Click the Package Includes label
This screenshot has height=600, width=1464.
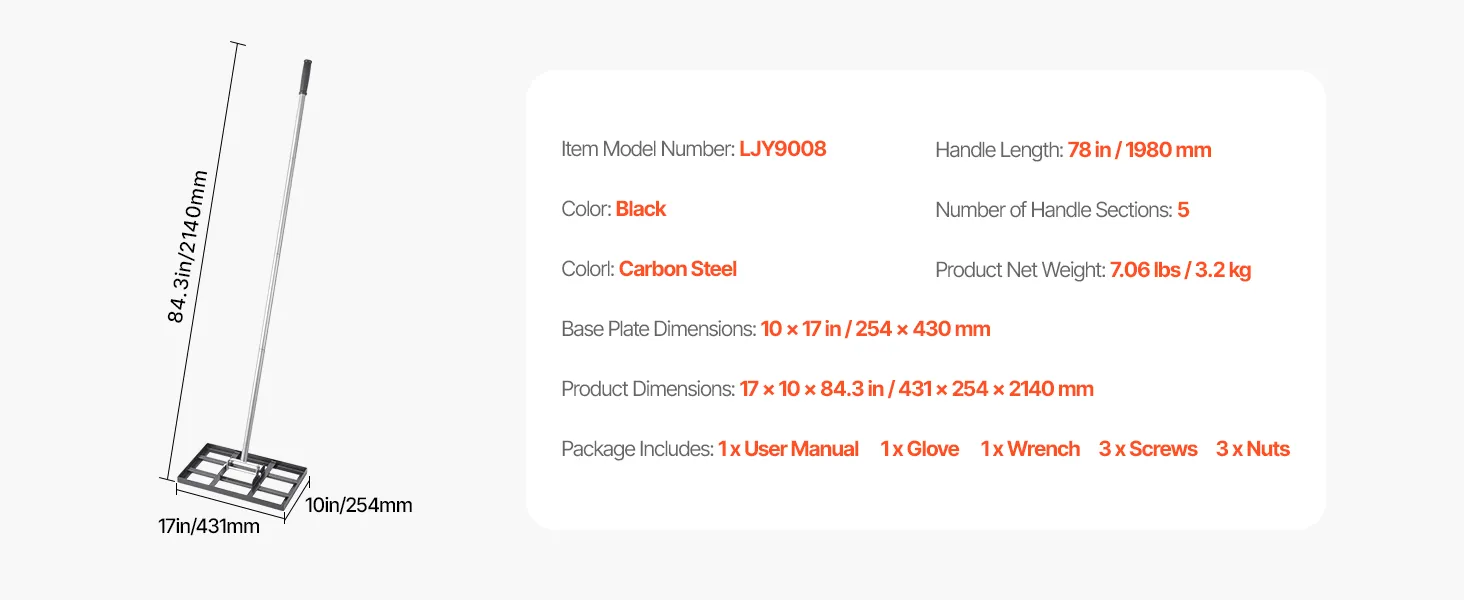tap(638, 449)
